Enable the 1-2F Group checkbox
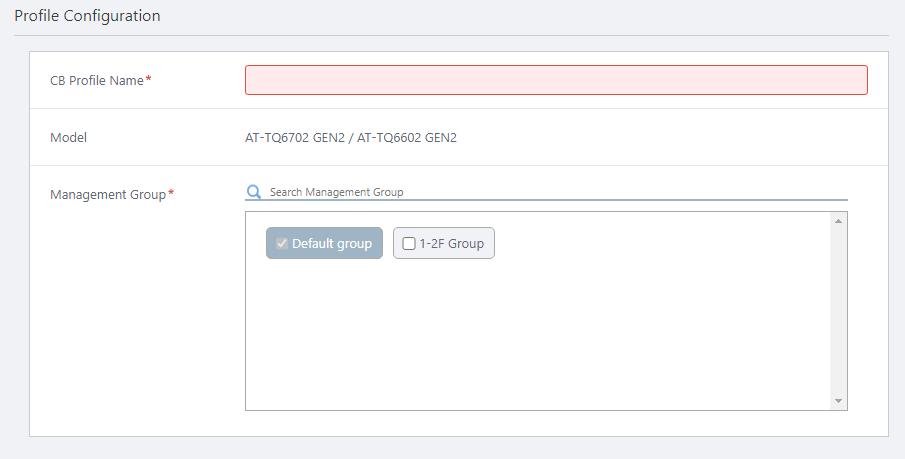 click(x=409, y=243)
